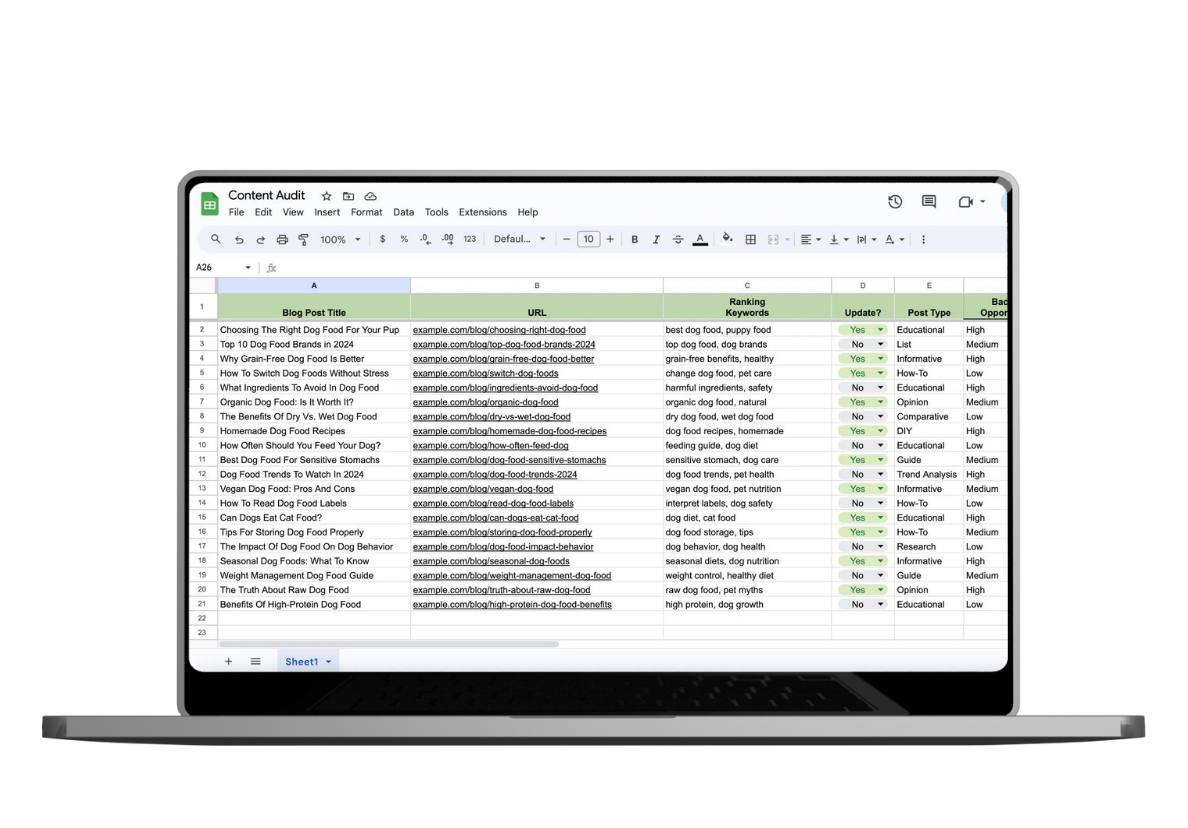Expand the Name box dropdown arrow

point(248,268)
